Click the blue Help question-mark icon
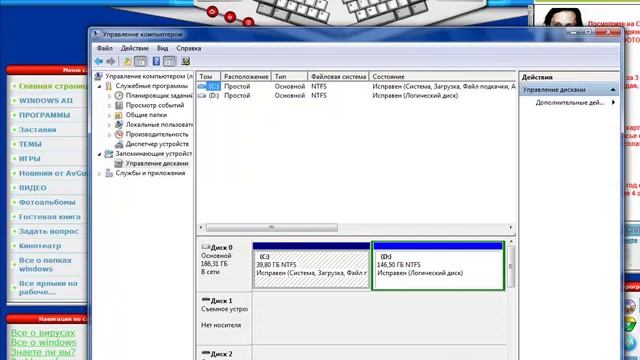Viewport: 640px width, 360px height. [x=156, y=61]
